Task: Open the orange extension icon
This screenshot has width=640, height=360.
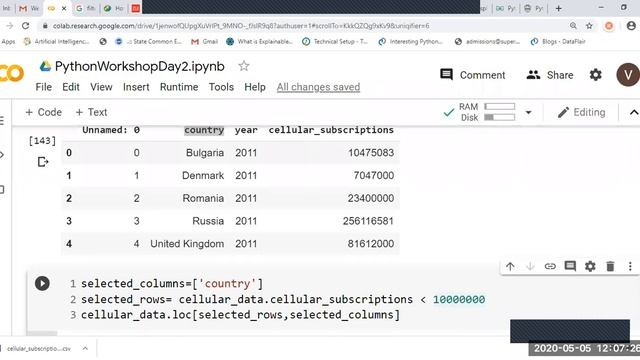Action: pyautogui.click(x=609, y=26)
